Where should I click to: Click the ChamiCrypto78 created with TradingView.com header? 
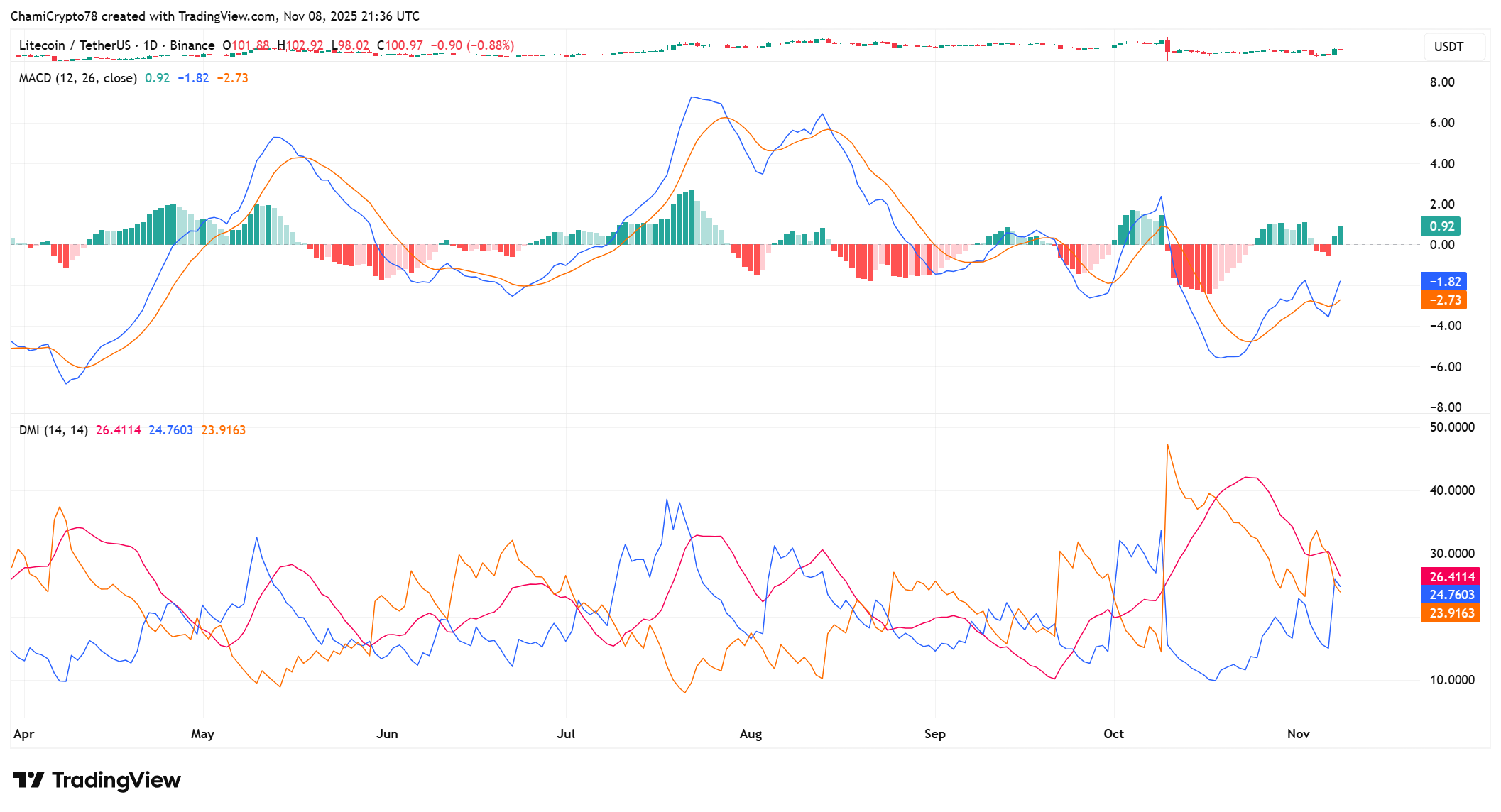(x=214, y=16)
